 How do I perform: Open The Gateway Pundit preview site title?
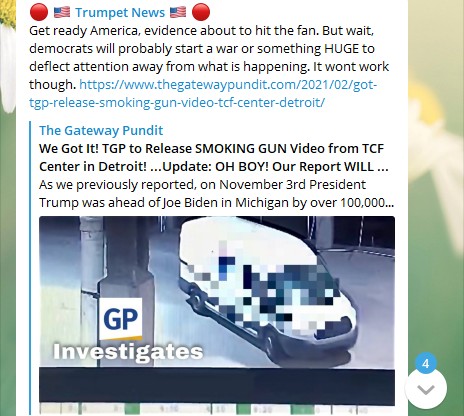101,130
